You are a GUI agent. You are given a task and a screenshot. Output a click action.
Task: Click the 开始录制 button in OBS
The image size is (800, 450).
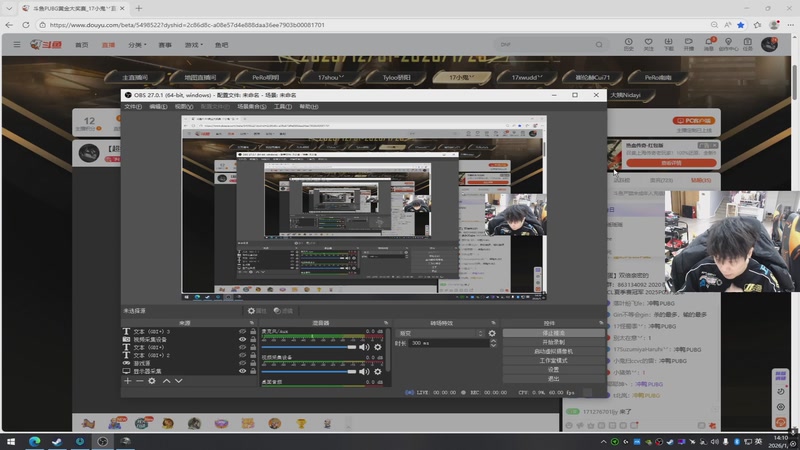pos(554,342)
